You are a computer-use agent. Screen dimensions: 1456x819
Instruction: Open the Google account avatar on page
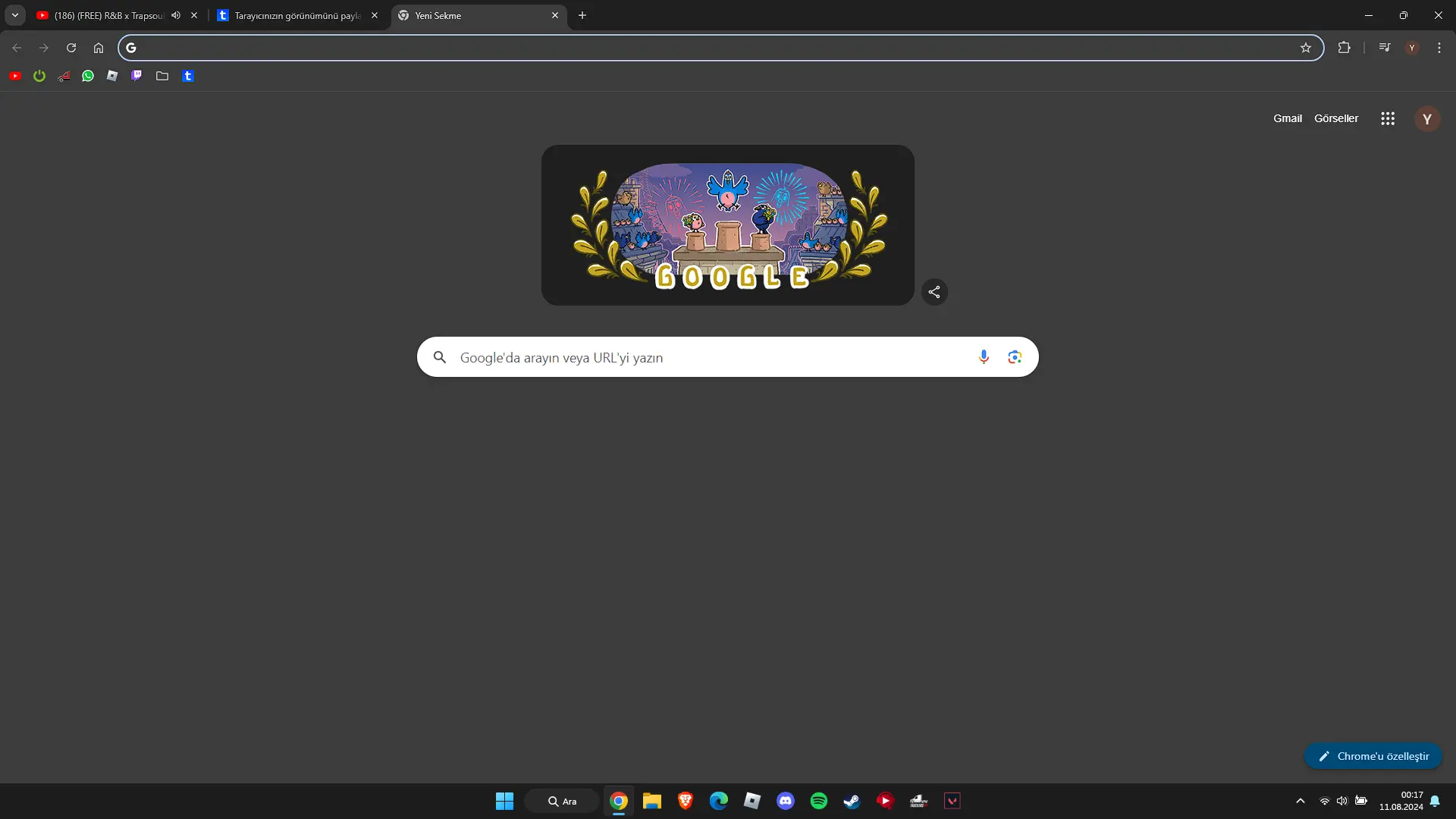1427,119
